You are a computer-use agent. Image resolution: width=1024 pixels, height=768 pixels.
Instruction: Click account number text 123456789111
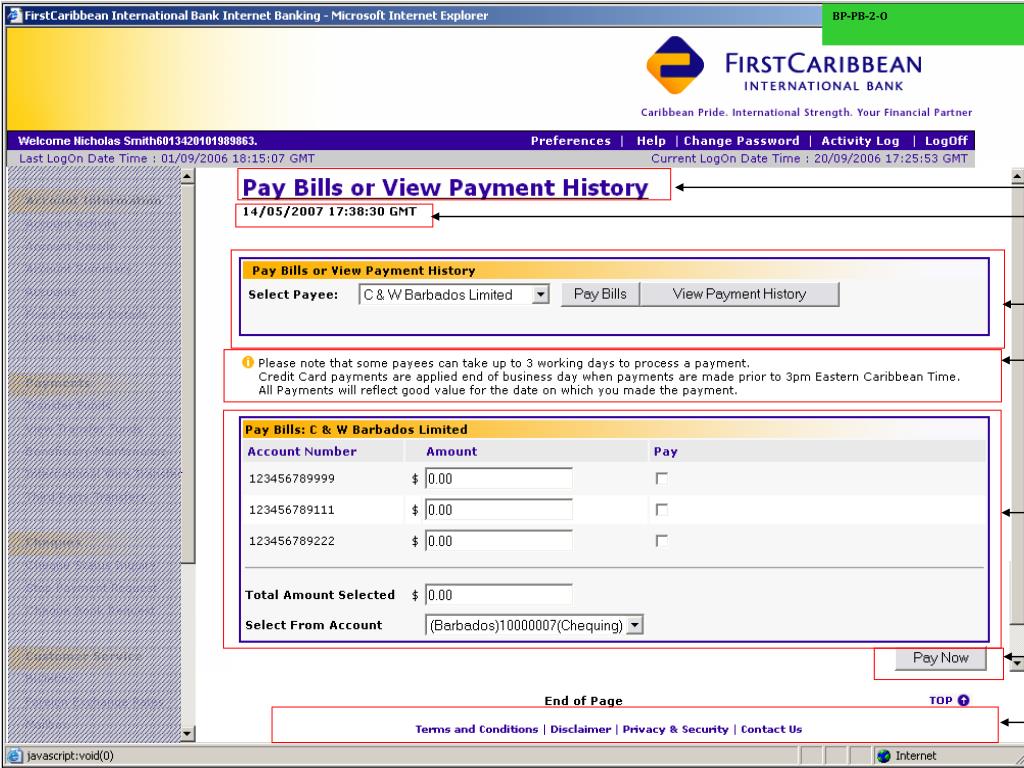click(x=292, y=509)
